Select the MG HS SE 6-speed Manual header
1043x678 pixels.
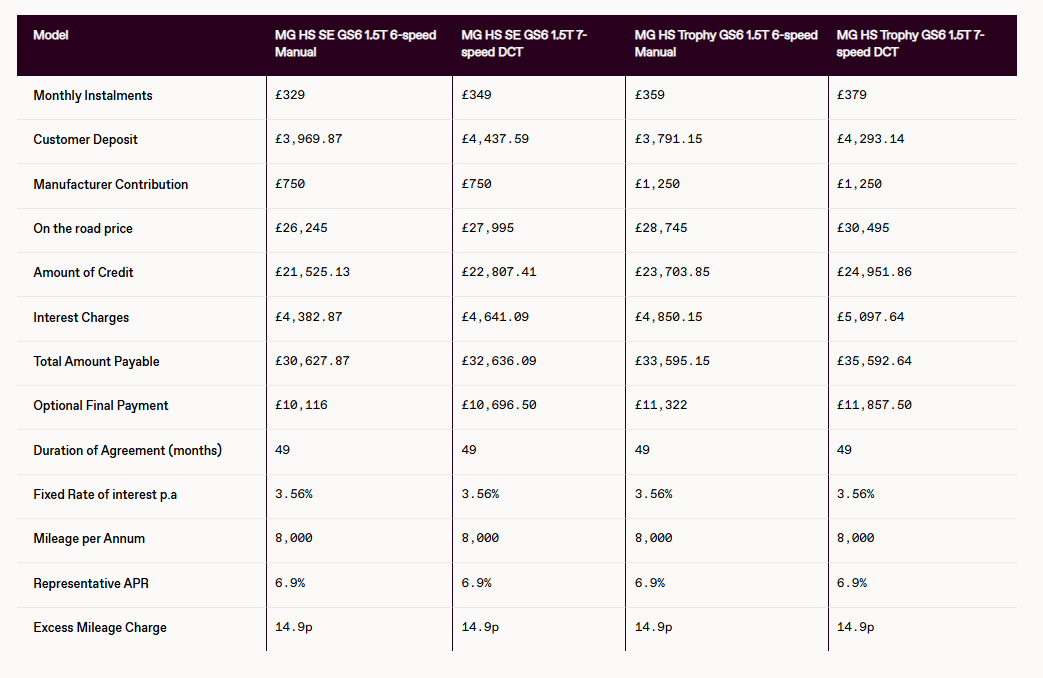(355, 43)
